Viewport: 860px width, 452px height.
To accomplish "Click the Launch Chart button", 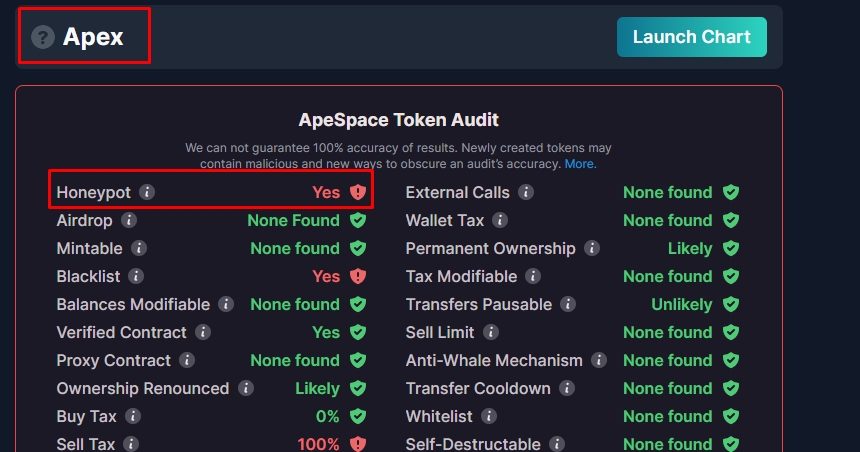I will 692,37.
